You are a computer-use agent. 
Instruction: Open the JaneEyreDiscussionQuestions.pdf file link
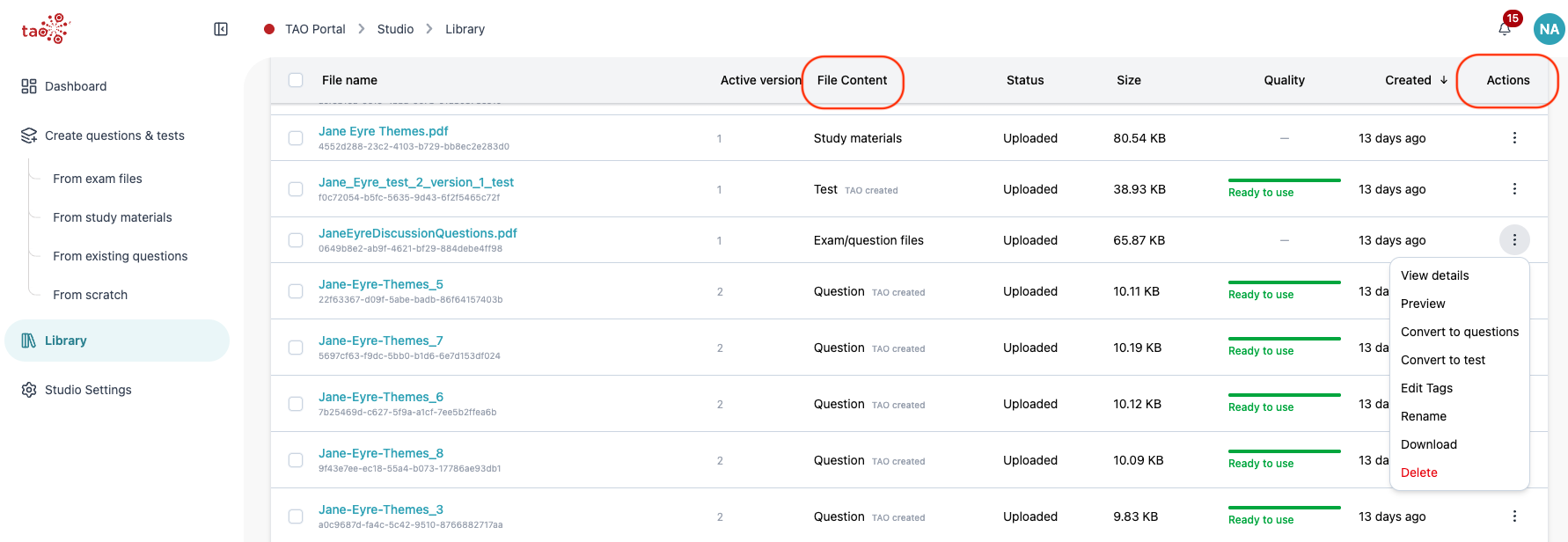(418, 233)
